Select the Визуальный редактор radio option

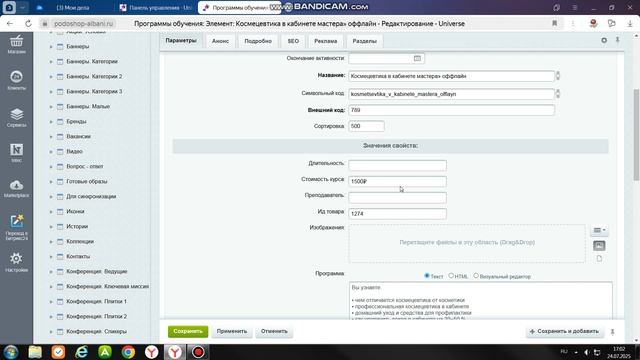(476, 276)
